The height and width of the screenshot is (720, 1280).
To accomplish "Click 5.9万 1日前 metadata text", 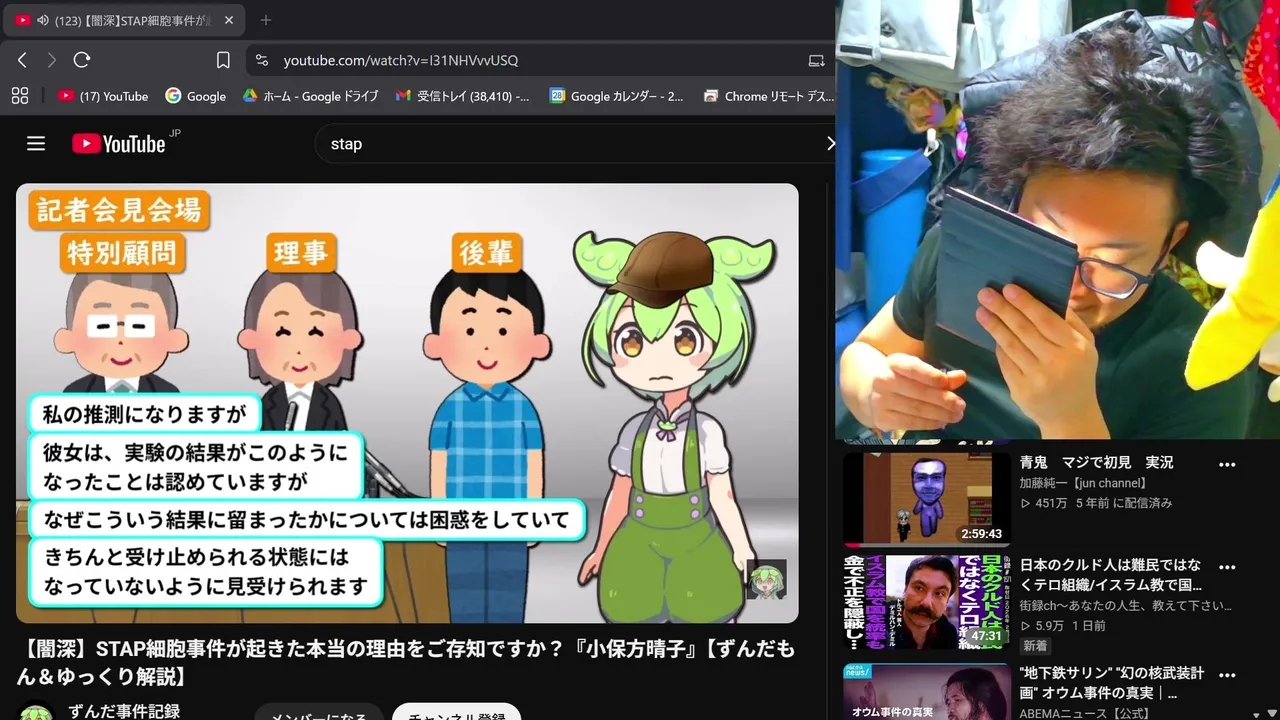I will [x=1062, y=626].
